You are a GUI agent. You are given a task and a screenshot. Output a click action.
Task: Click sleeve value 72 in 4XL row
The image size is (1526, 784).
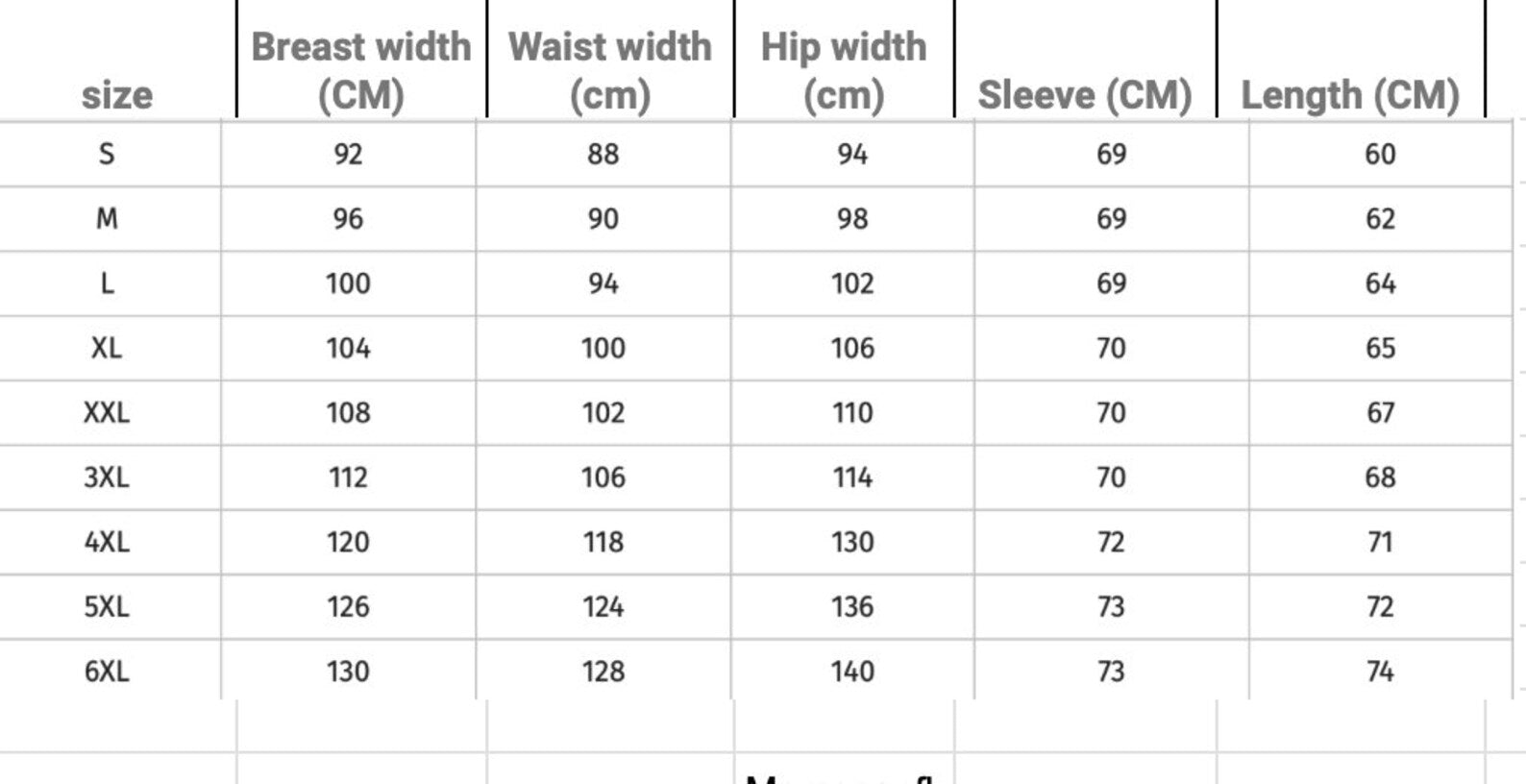(1111, 542)
